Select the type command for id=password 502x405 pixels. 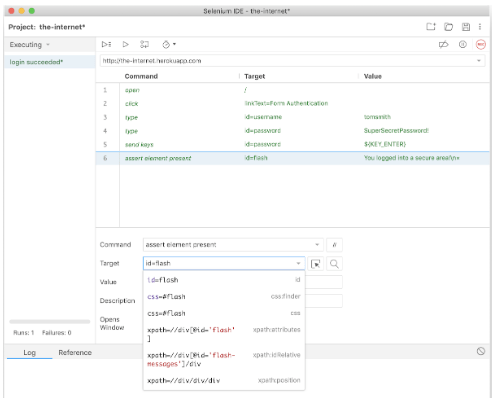tap(293, 131)
